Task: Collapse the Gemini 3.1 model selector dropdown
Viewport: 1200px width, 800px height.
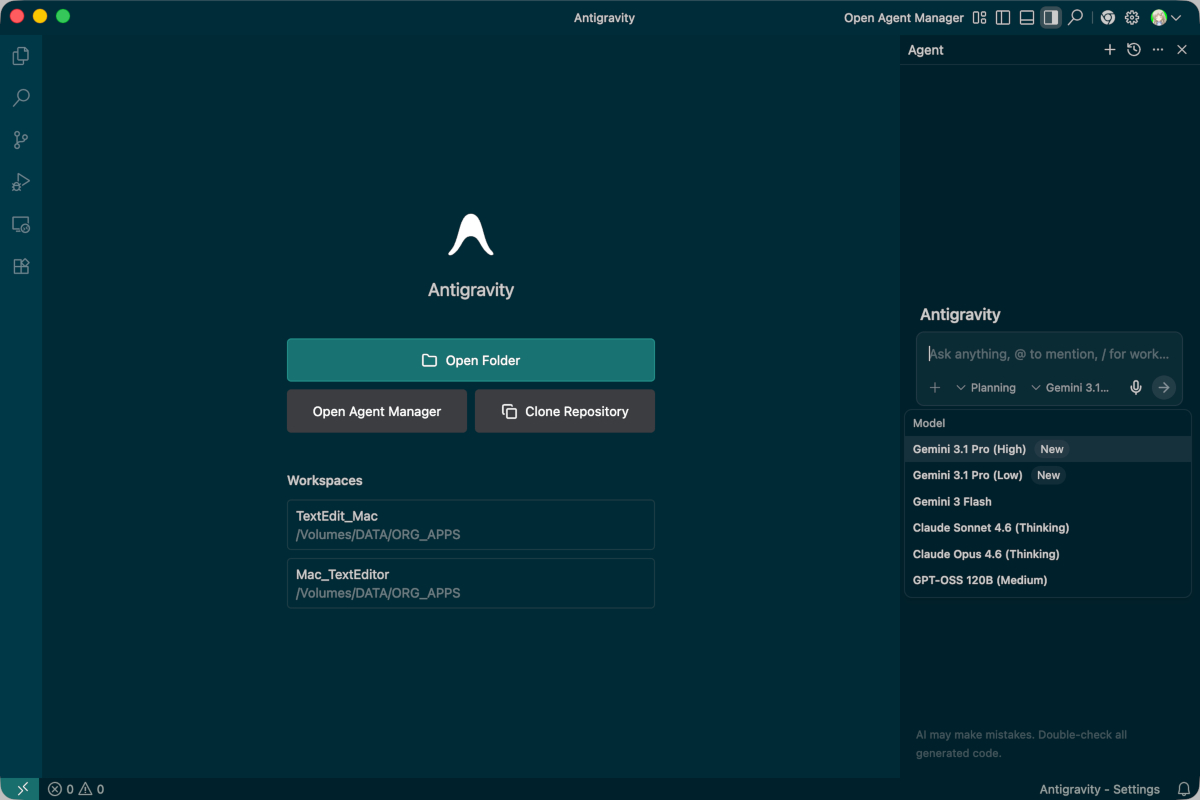Action: 1071,388
